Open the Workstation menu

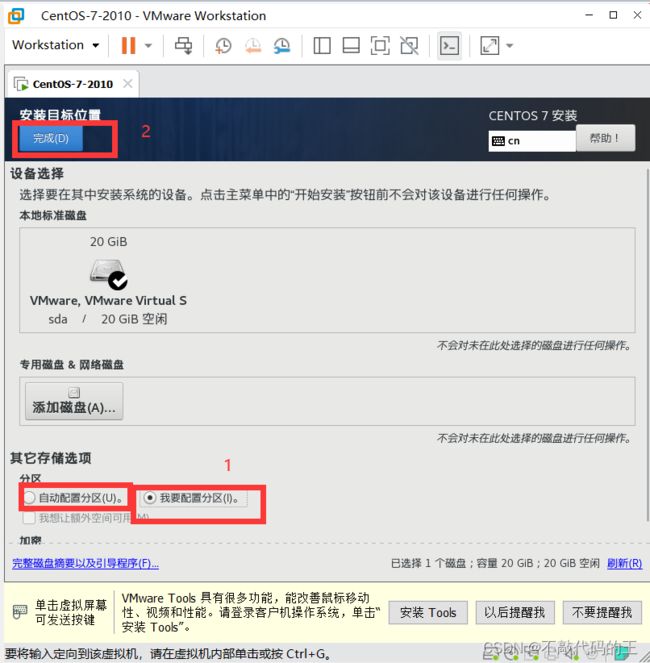[x=55, y=45]
